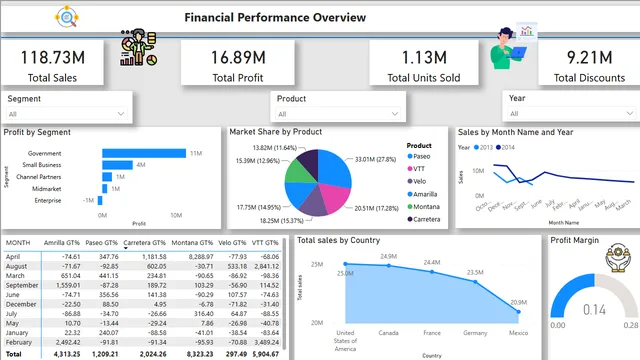Click the pink 20.51M pie slice

[x=336, y=198]
